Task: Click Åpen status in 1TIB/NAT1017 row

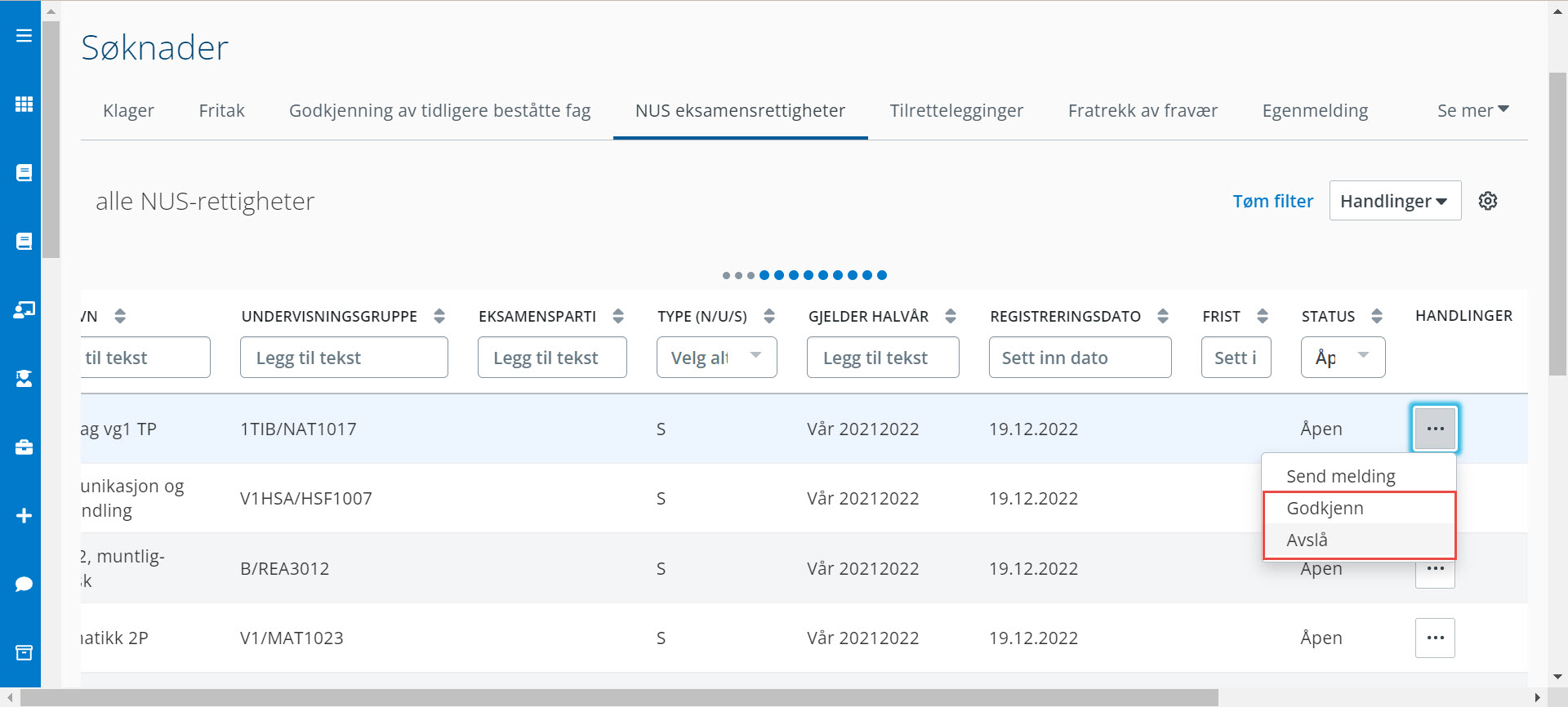Action: click(1321, 429)
